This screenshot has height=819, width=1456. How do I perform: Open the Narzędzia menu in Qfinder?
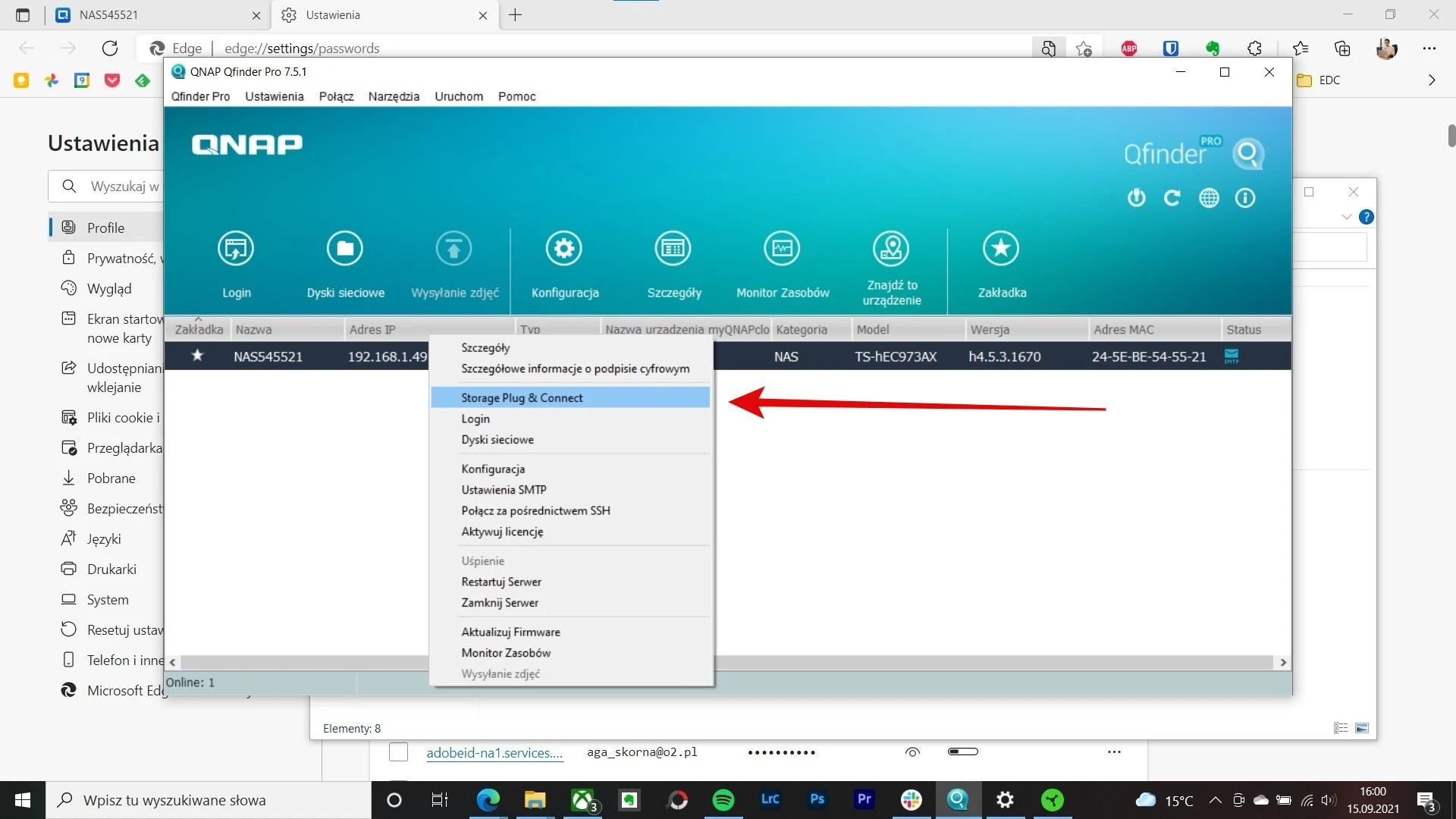394,96
